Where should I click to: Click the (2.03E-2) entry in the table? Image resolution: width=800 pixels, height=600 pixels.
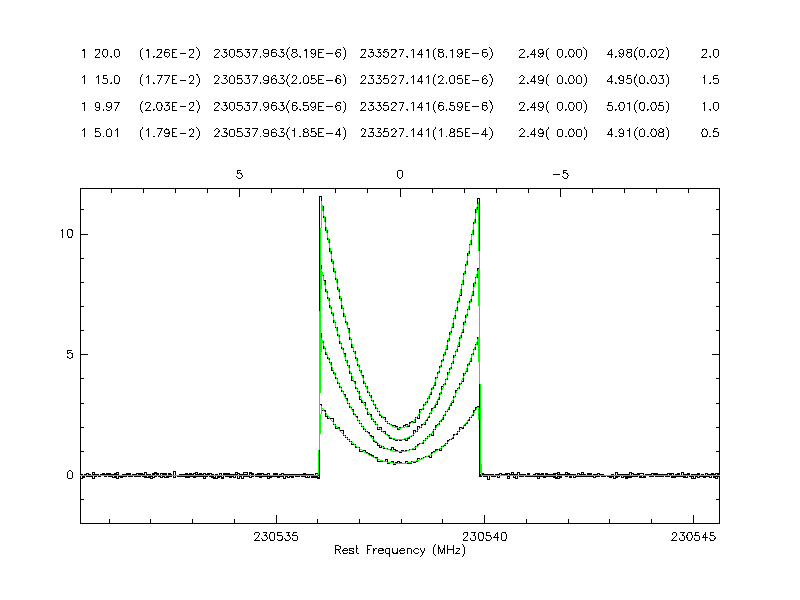tap(170, 107)
